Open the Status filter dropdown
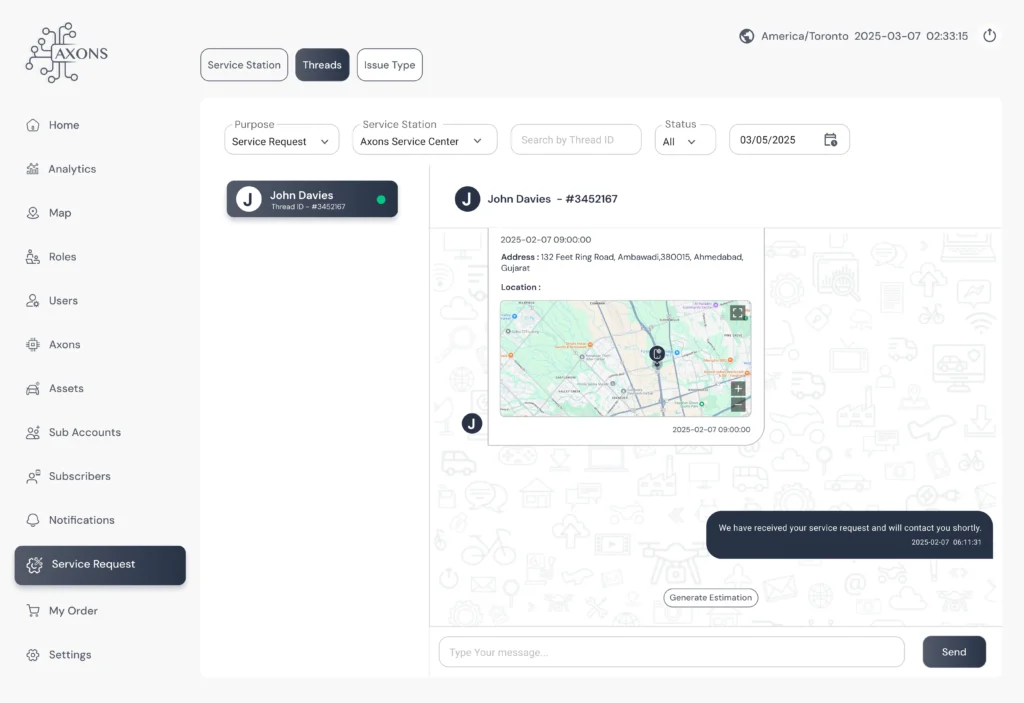 pyautogui.click(x=684, y=141)
